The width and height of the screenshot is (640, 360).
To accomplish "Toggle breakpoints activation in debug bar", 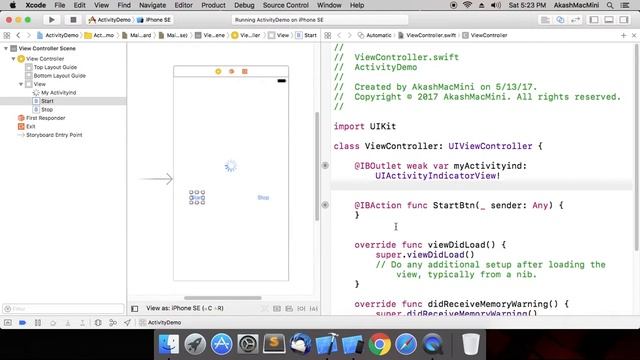I will click(x=22, y=322).
